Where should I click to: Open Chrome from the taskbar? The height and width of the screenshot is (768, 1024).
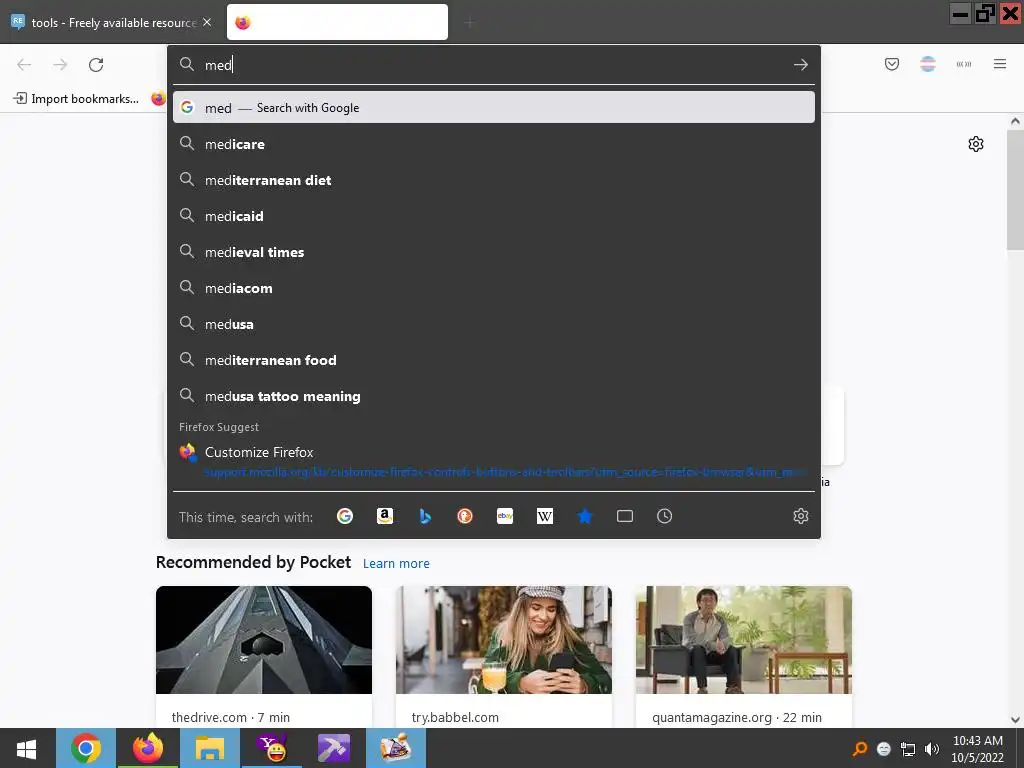(x=86, y=748)
